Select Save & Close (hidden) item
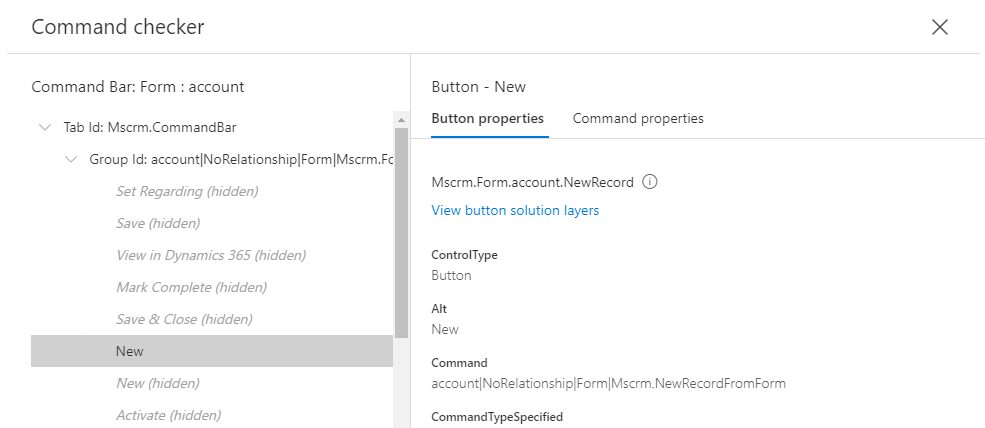 point(184,319)
